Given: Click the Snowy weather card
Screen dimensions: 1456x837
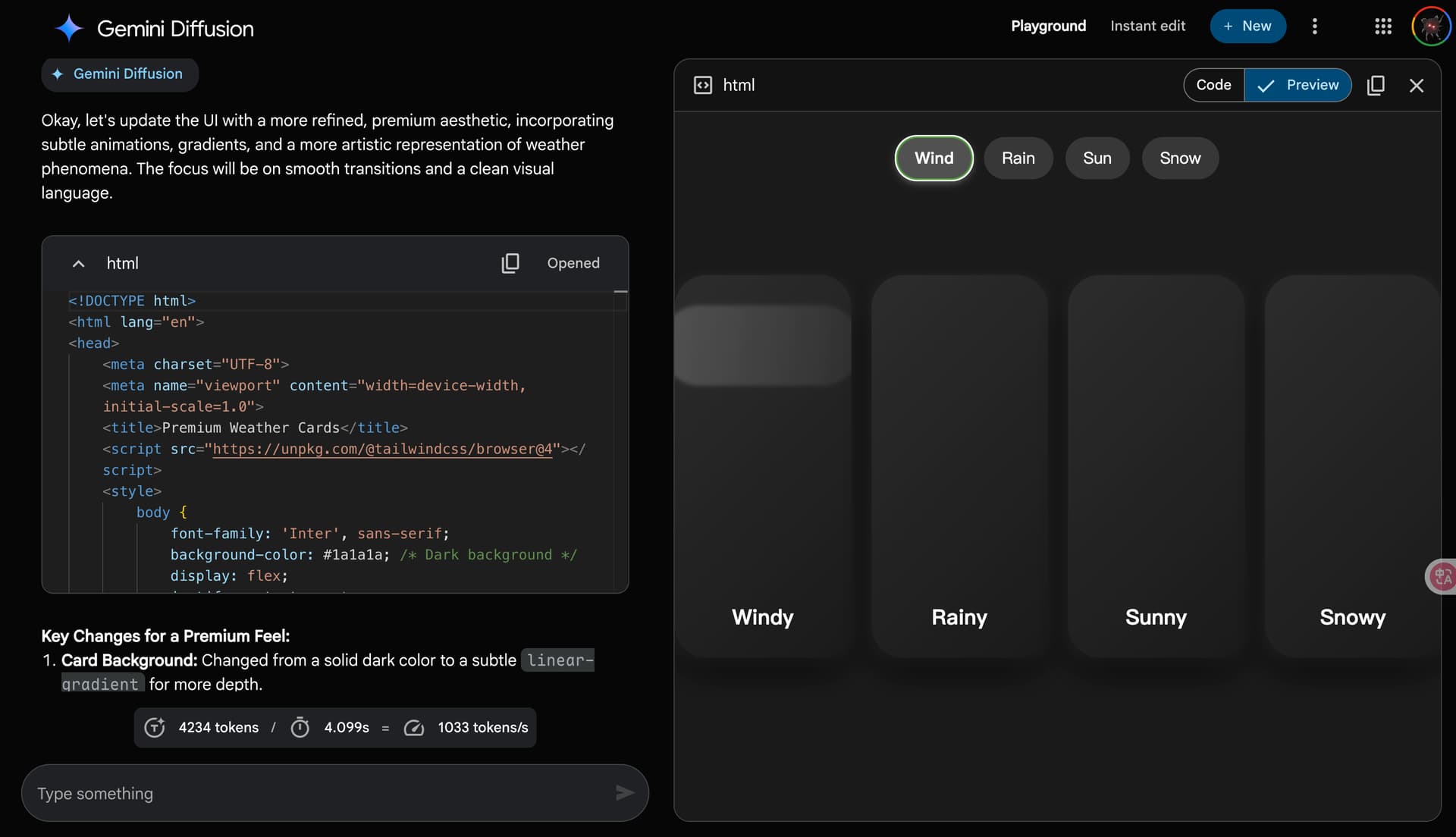Looking at the screenshot, I should (x=1352, y=466).
